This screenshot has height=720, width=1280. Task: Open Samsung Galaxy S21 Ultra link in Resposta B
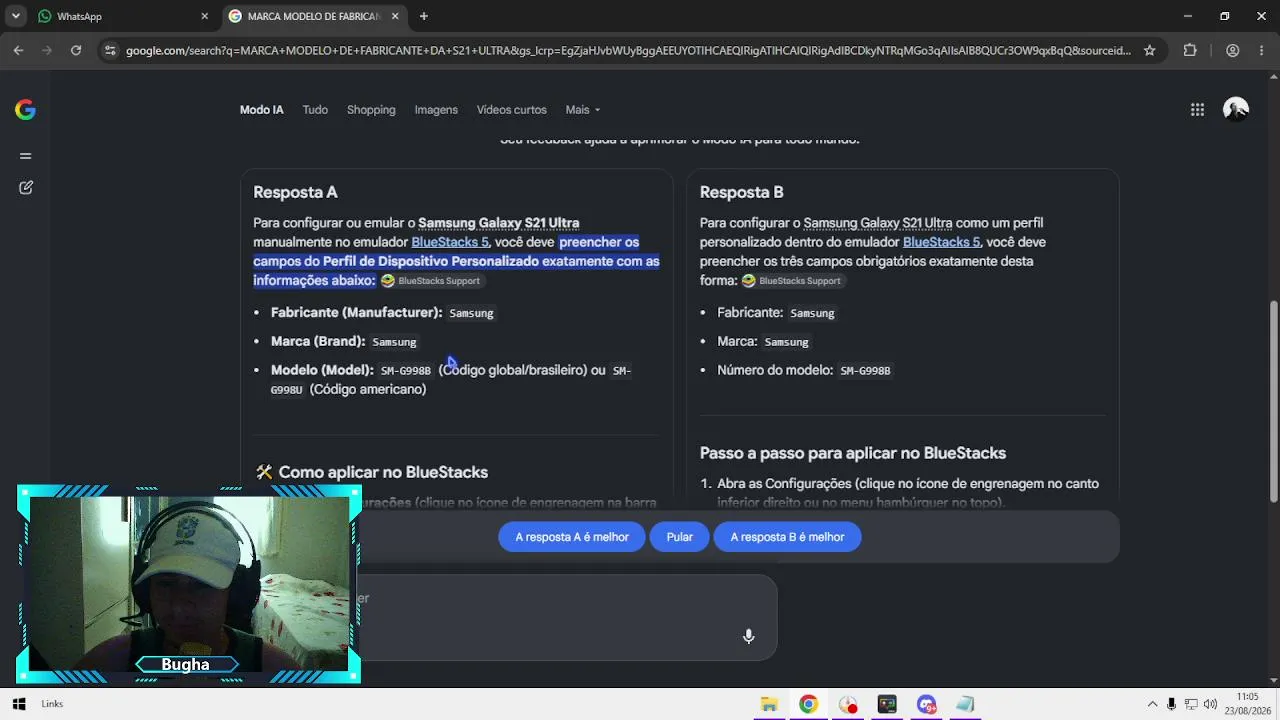click(878, 223)
